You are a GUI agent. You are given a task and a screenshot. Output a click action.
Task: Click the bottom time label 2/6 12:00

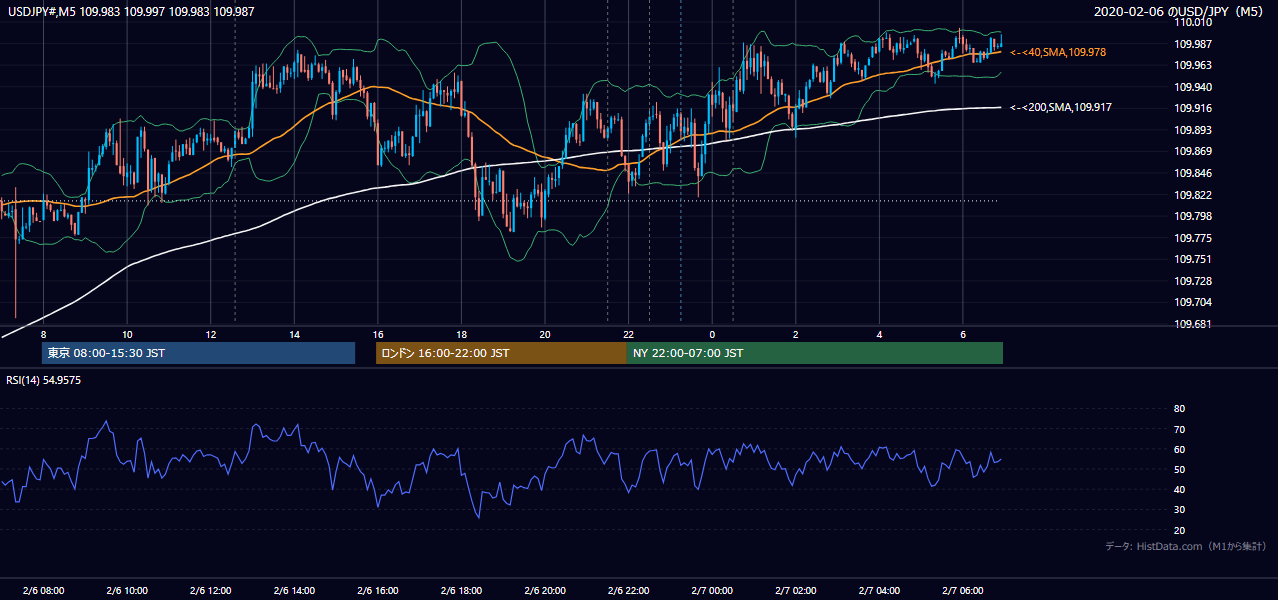point(210,591)
